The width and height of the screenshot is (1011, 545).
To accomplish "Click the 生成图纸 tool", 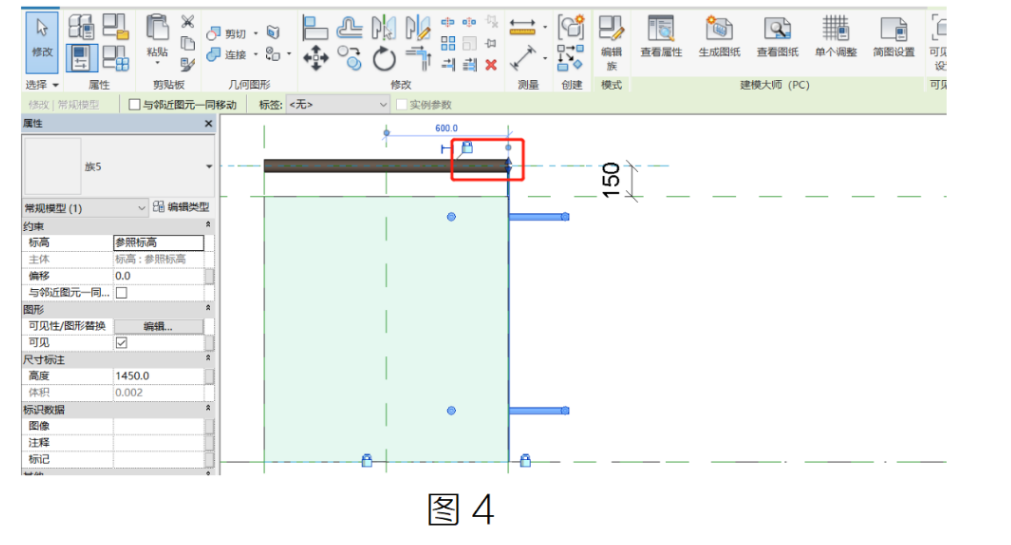I will (719, 36).
